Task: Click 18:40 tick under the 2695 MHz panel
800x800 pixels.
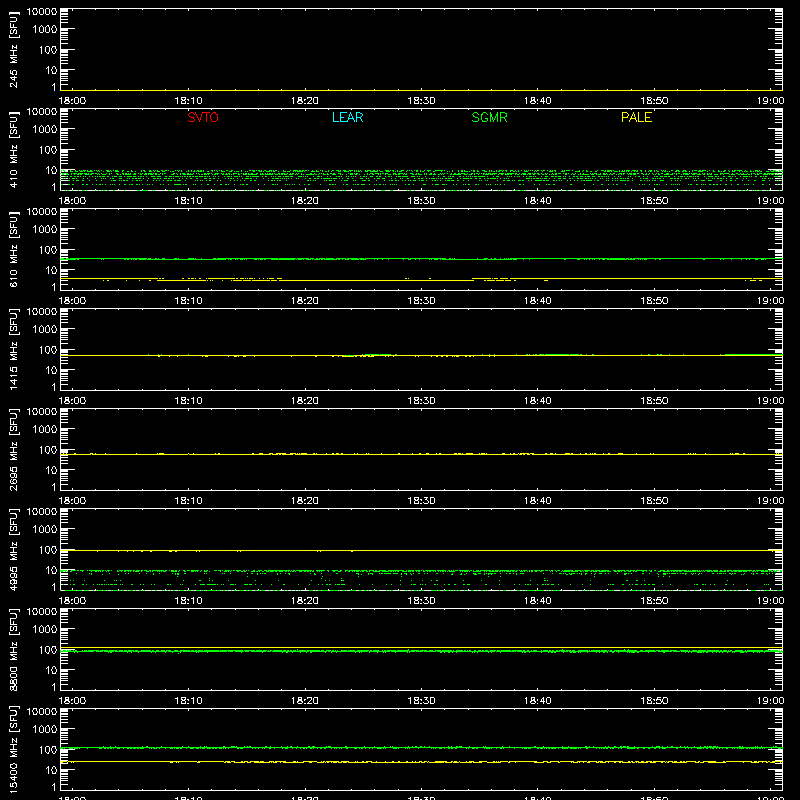Action: 538,501
